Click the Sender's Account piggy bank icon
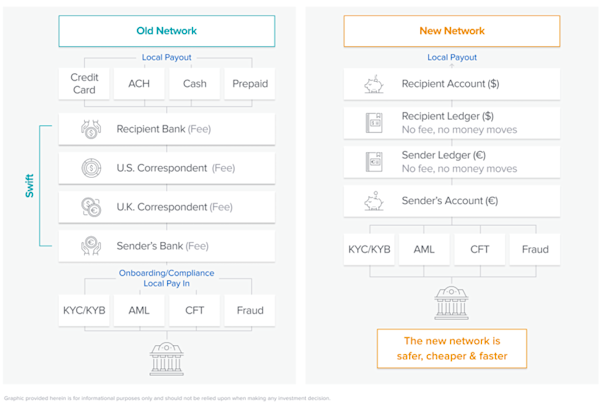The height and width of the screenshot is (405, 600). coord(374,201)
